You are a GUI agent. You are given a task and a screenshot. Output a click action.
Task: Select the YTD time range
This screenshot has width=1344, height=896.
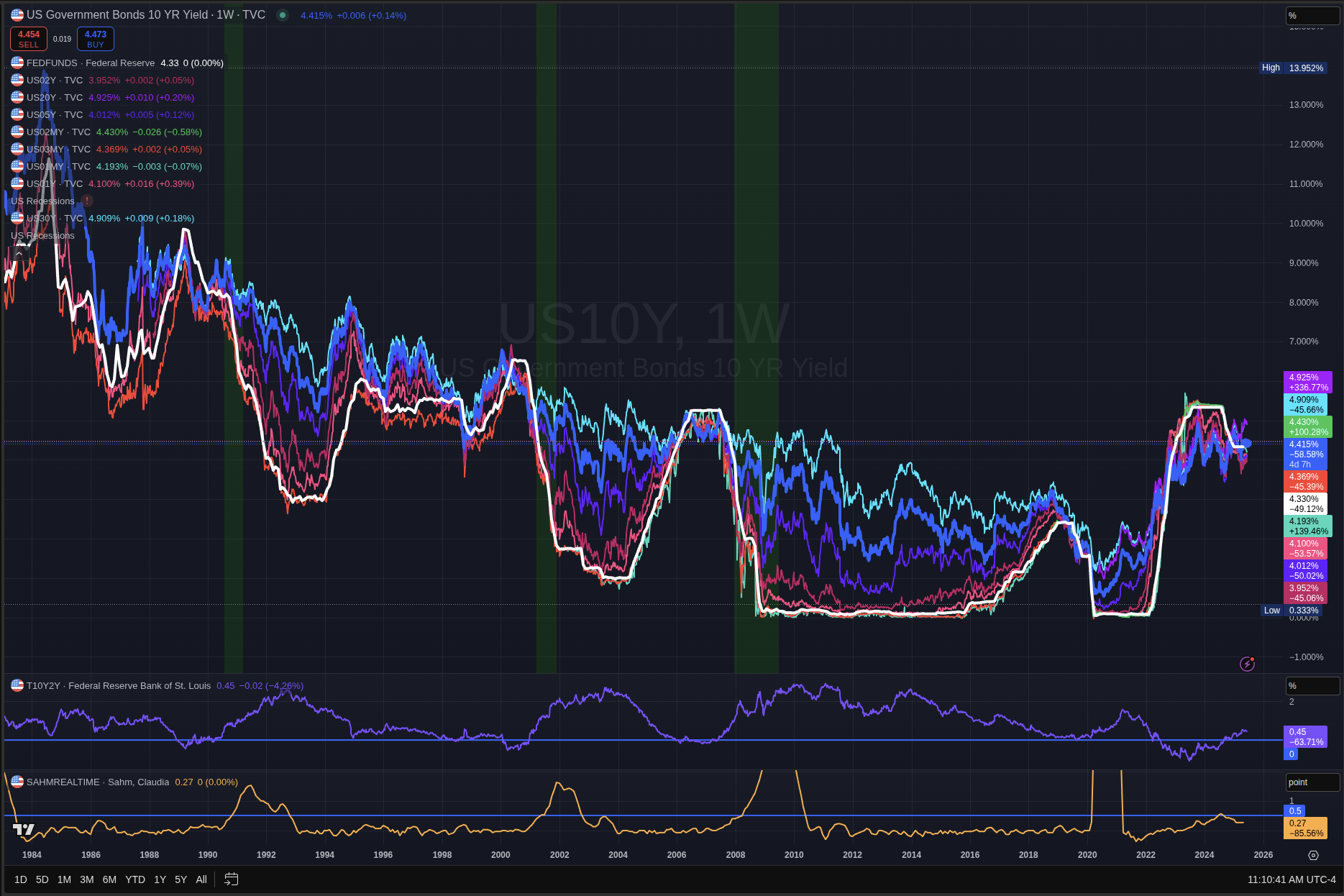click(135, 879)
